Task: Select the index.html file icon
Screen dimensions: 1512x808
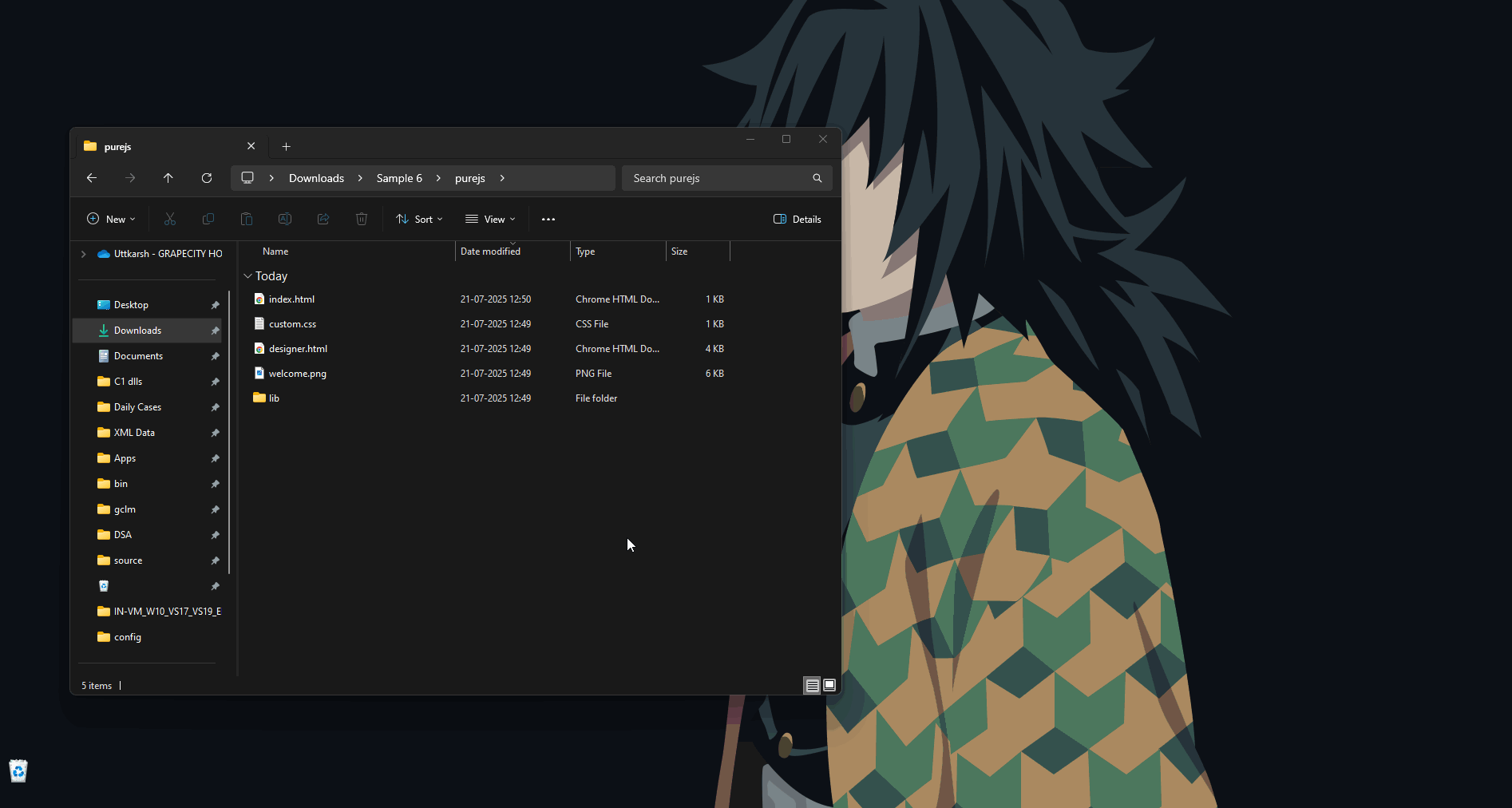Action: coord(259,299)
